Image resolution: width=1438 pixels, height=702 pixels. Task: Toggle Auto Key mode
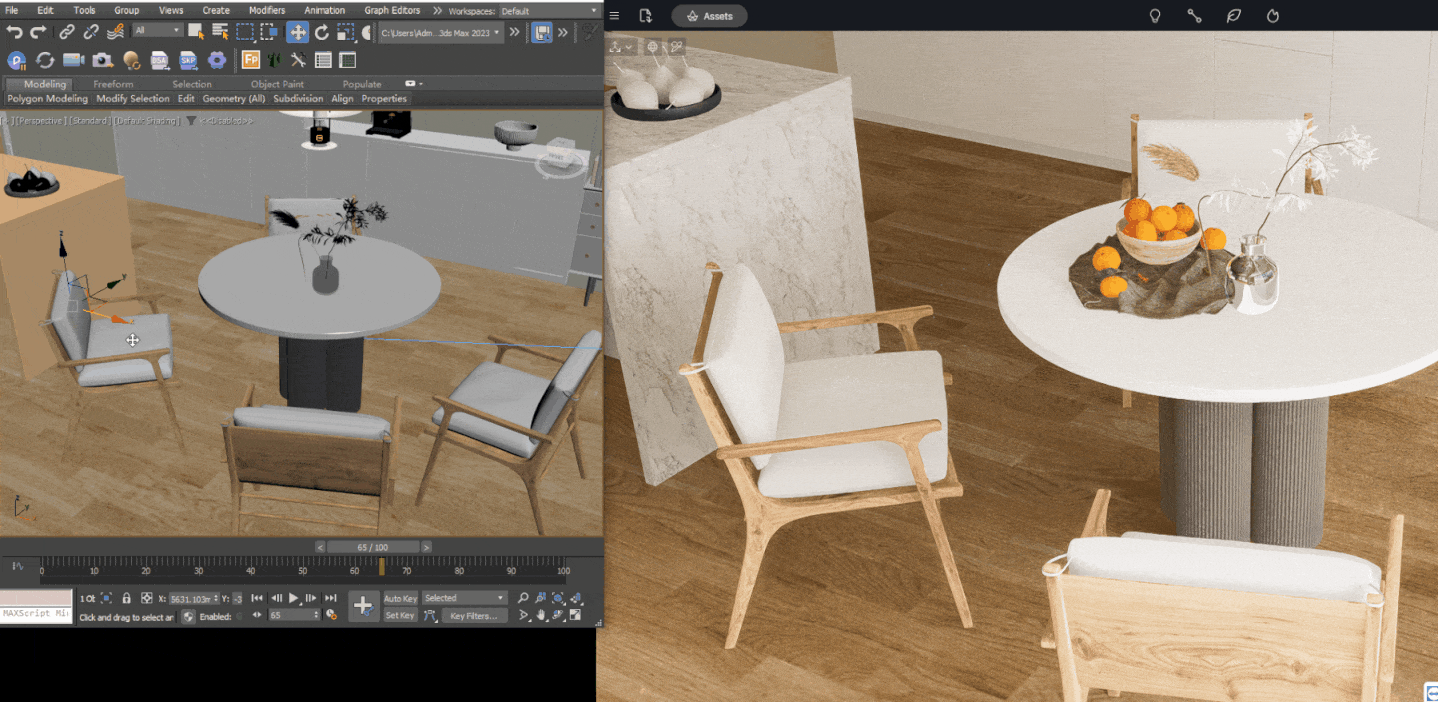[x=400, y=598]
